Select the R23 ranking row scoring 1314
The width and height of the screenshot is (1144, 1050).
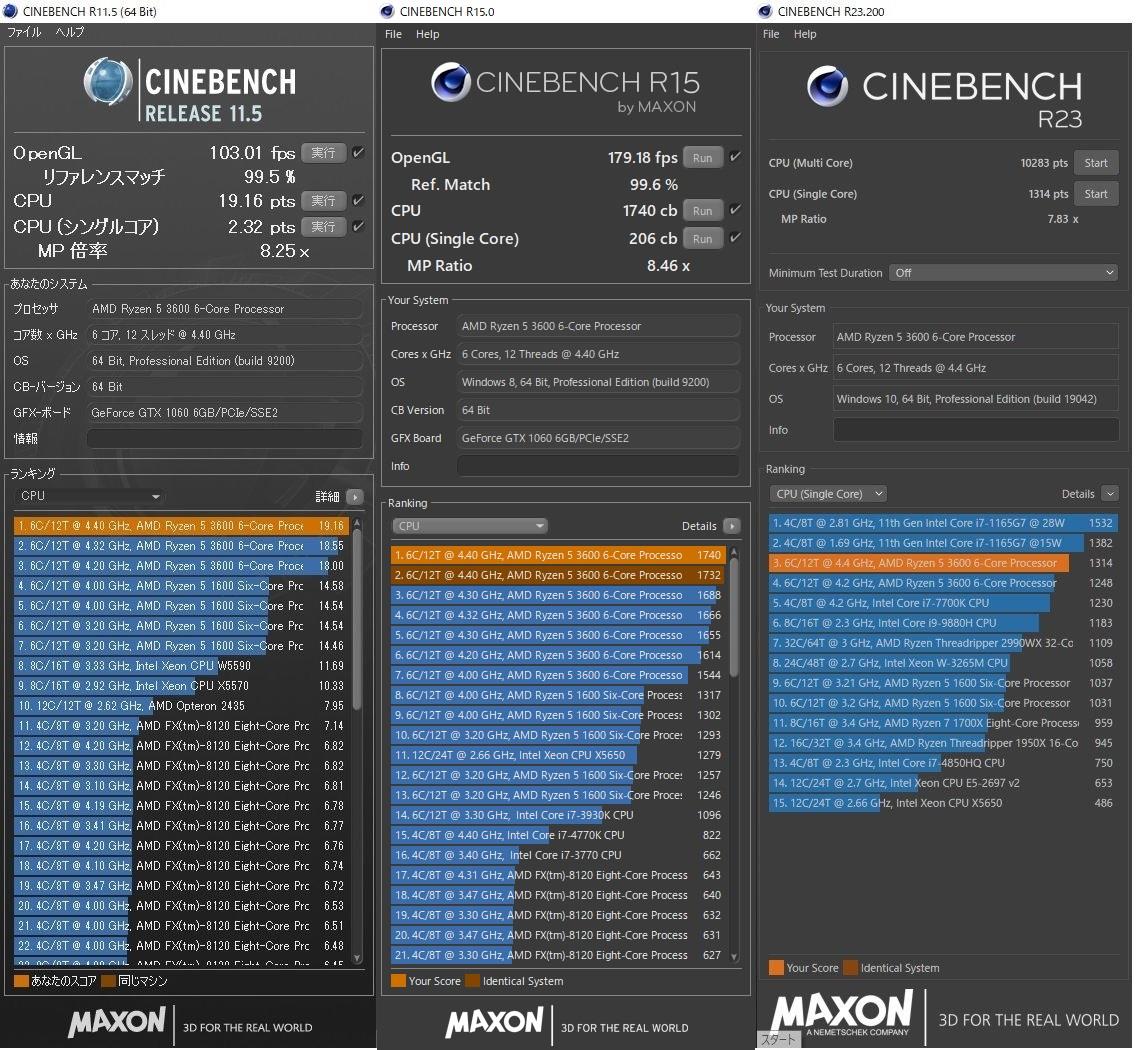coord(943,563)
